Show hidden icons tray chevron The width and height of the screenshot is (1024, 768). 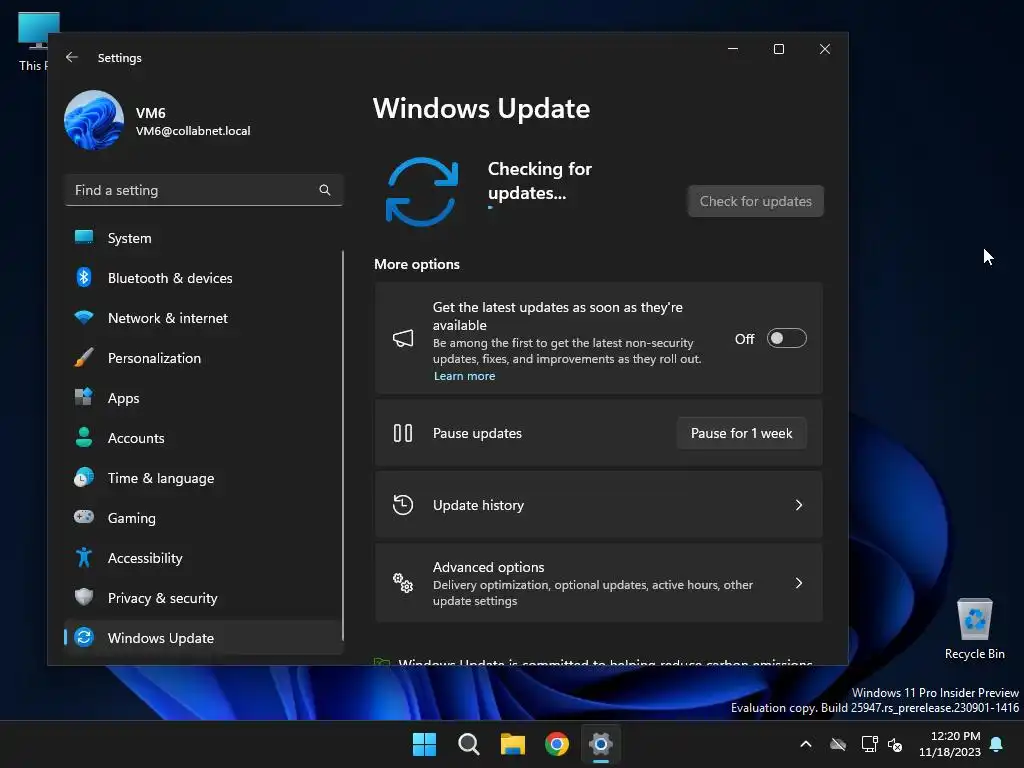coord(806,744)
